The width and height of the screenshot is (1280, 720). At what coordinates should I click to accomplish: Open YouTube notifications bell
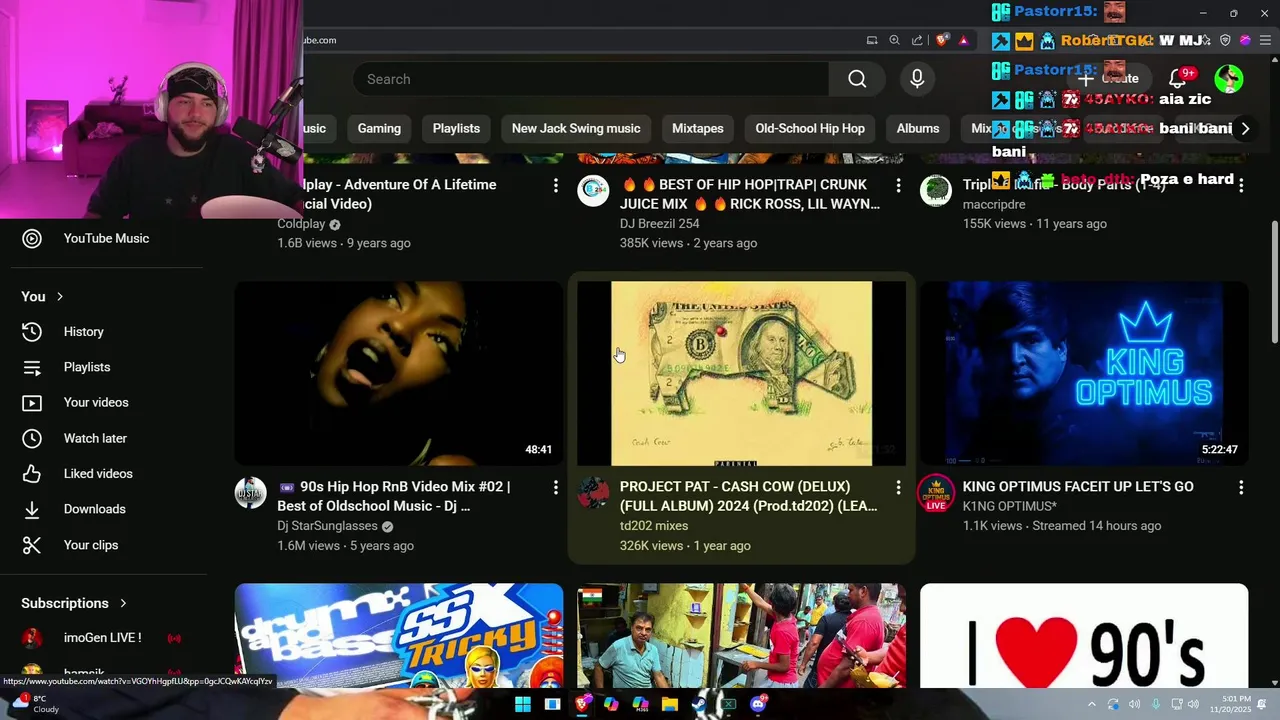[x=1178, y=79]
